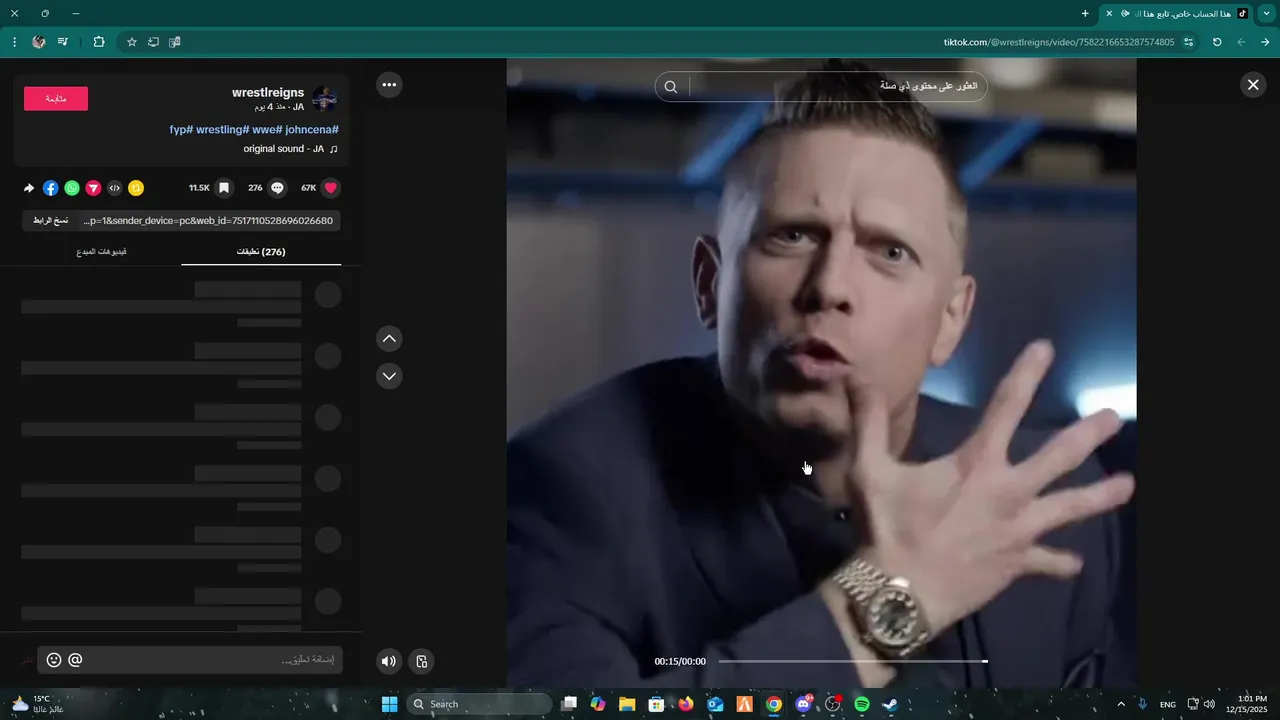Open the Chrome three-dot menu
The image size is (1280, 720).
point(14,42)
